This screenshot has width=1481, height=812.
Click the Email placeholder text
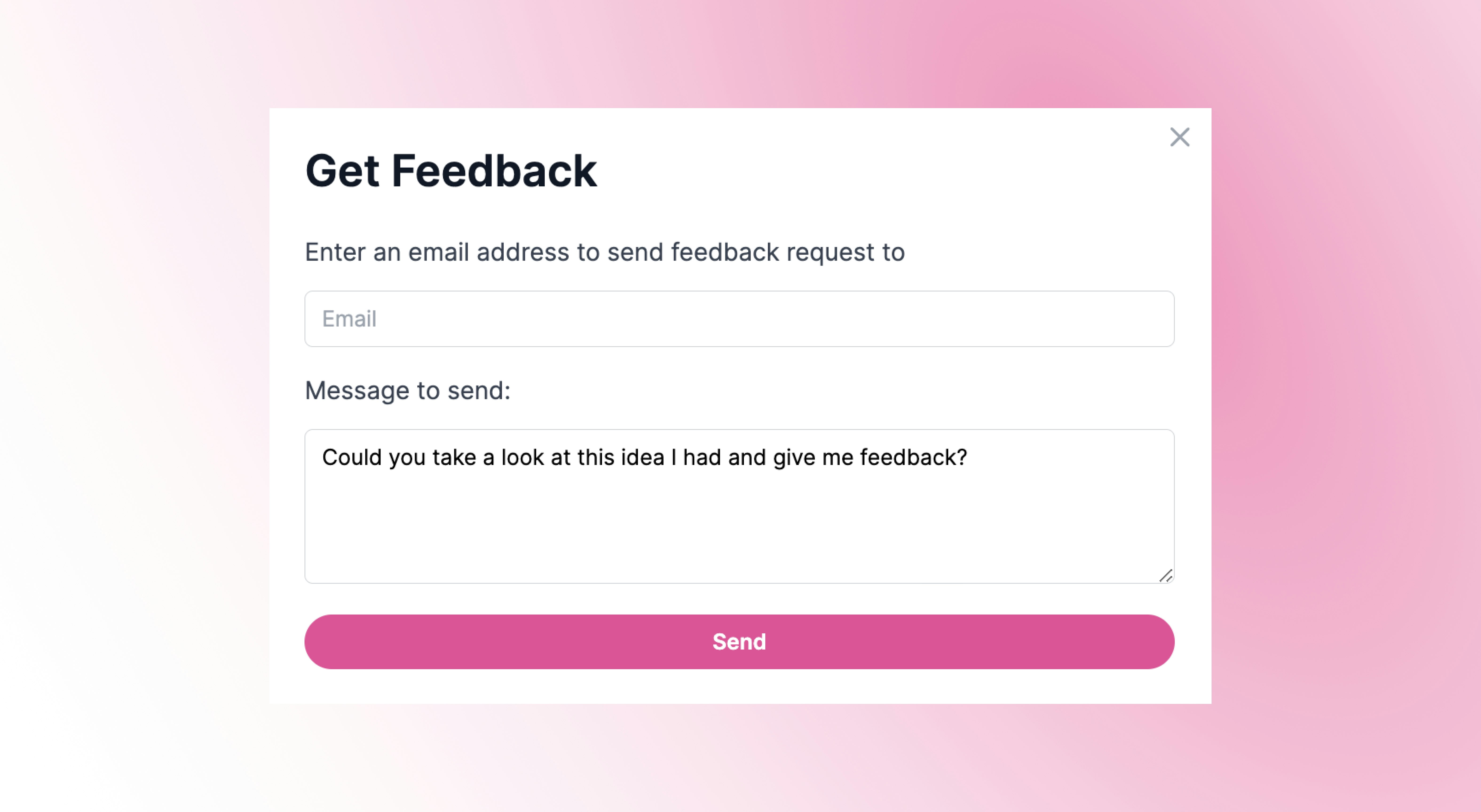pos(349,319)
